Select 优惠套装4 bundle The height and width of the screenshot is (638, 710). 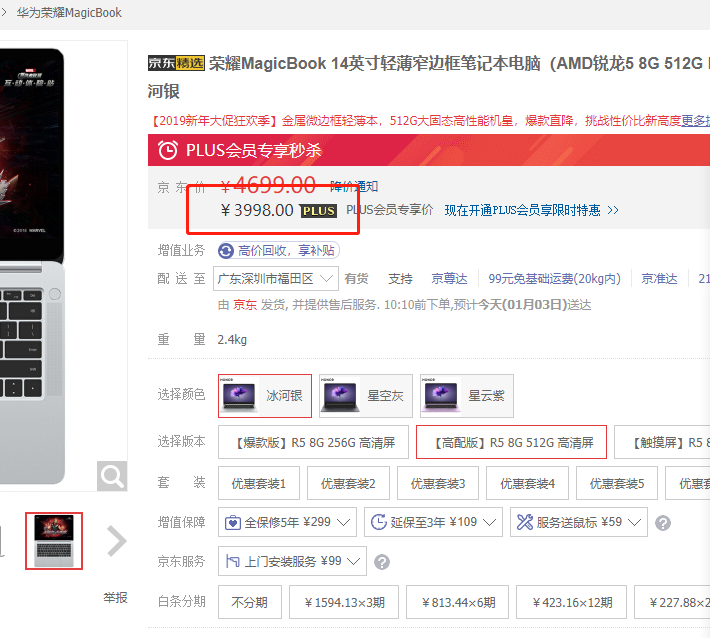(528, 483)
